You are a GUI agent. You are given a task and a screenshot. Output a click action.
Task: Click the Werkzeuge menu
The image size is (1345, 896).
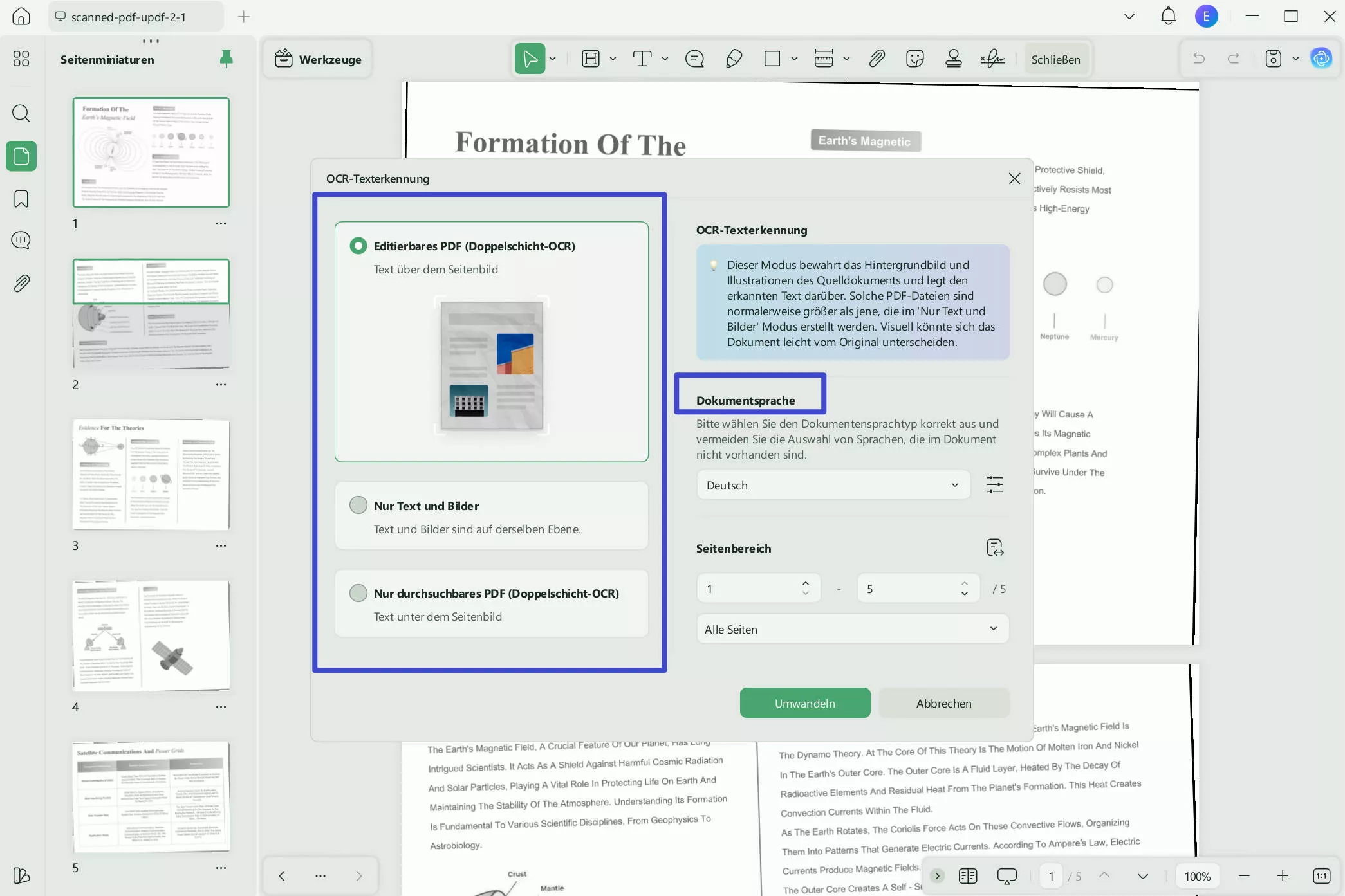317,59
